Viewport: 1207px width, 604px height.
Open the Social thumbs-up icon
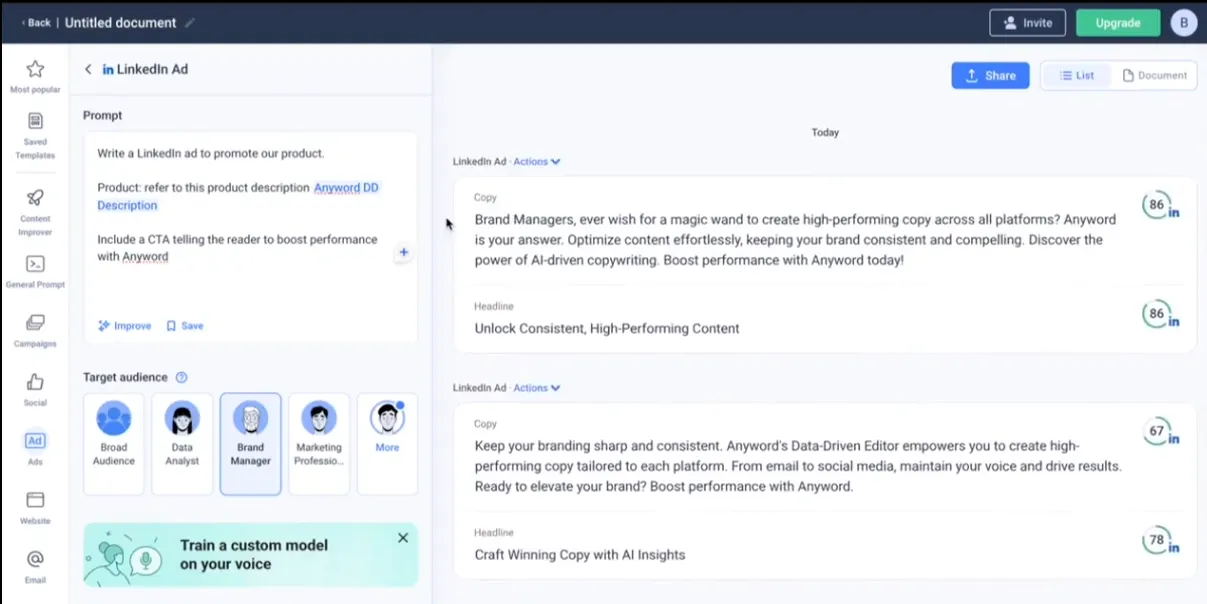(x=35, y=381)
